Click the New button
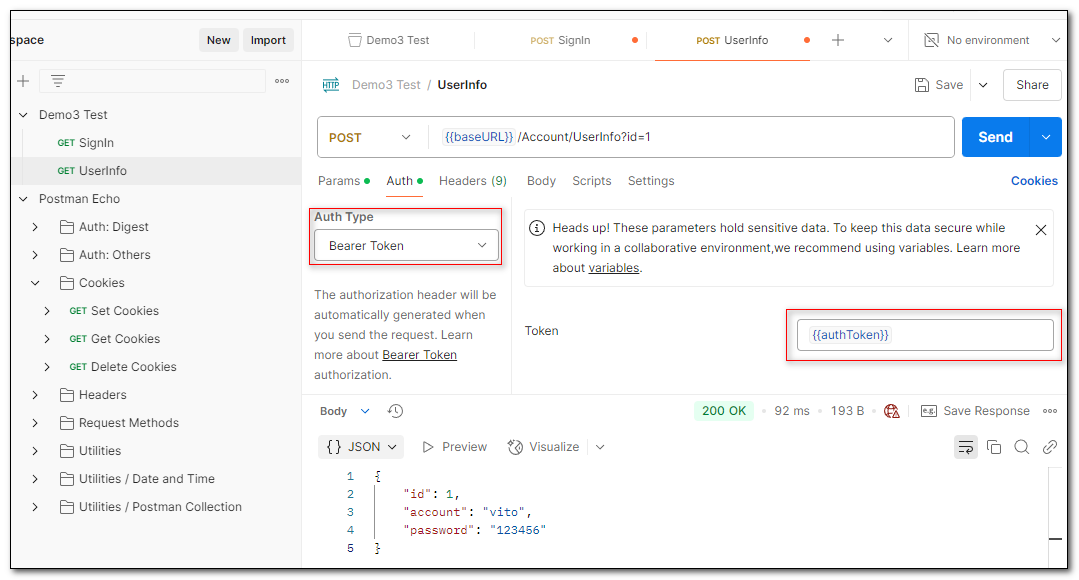Viewport: 1079px width, 580px height. (x=219, y=41)
